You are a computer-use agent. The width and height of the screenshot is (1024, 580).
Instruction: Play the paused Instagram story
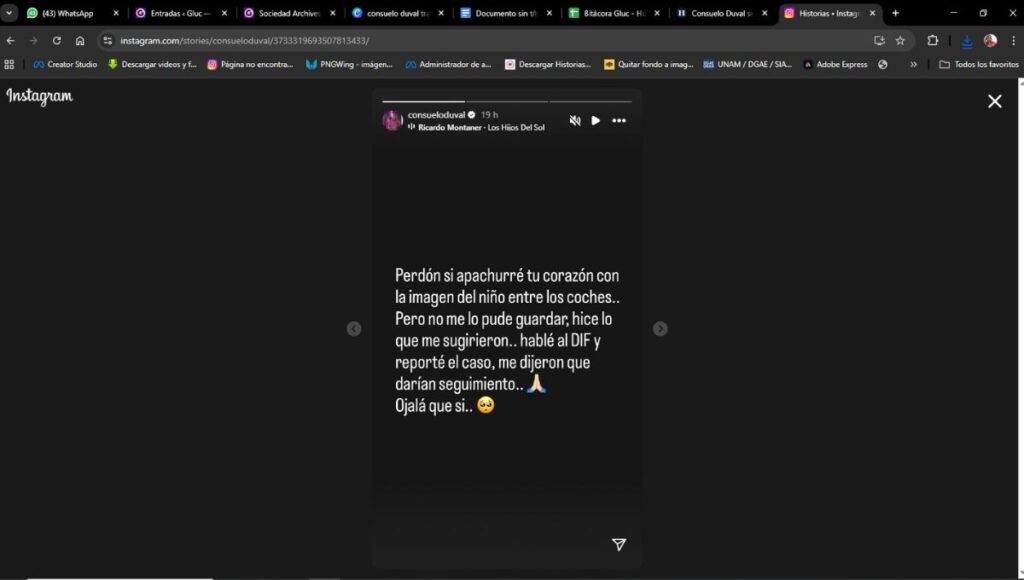coord(596,121)
